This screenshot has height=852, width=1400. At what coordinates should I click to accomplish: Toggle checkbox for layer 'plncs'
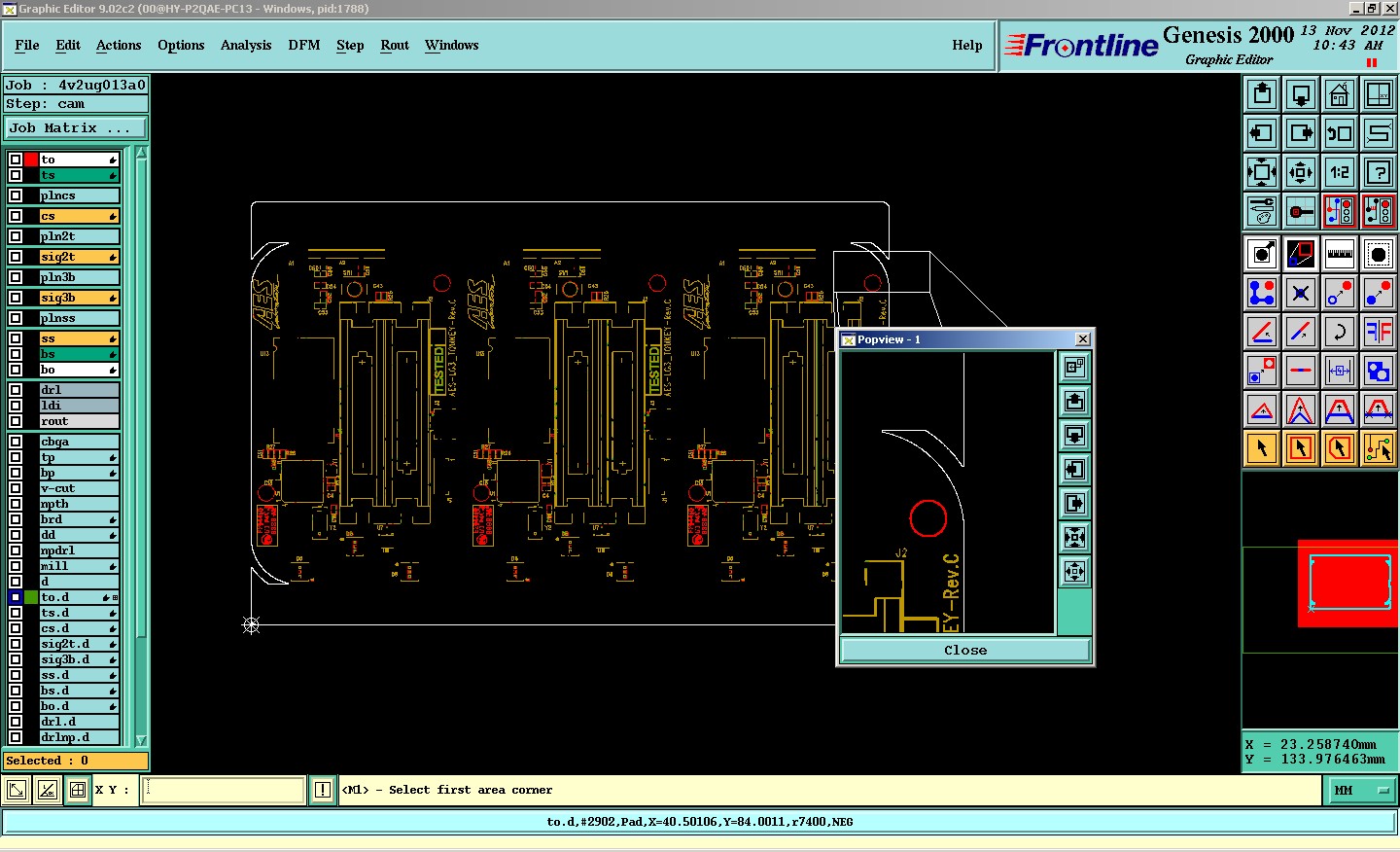(x=16, y=195)
